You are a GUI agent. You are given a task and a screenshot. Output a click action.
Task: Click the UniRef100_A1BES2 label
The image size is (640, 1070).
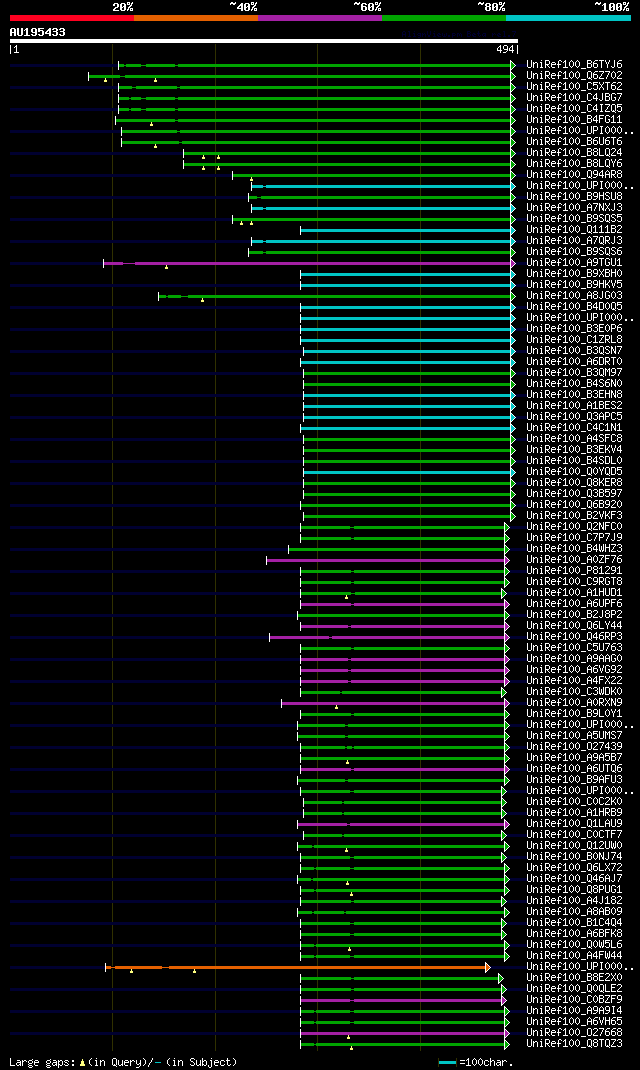click(x=574, y=405)
